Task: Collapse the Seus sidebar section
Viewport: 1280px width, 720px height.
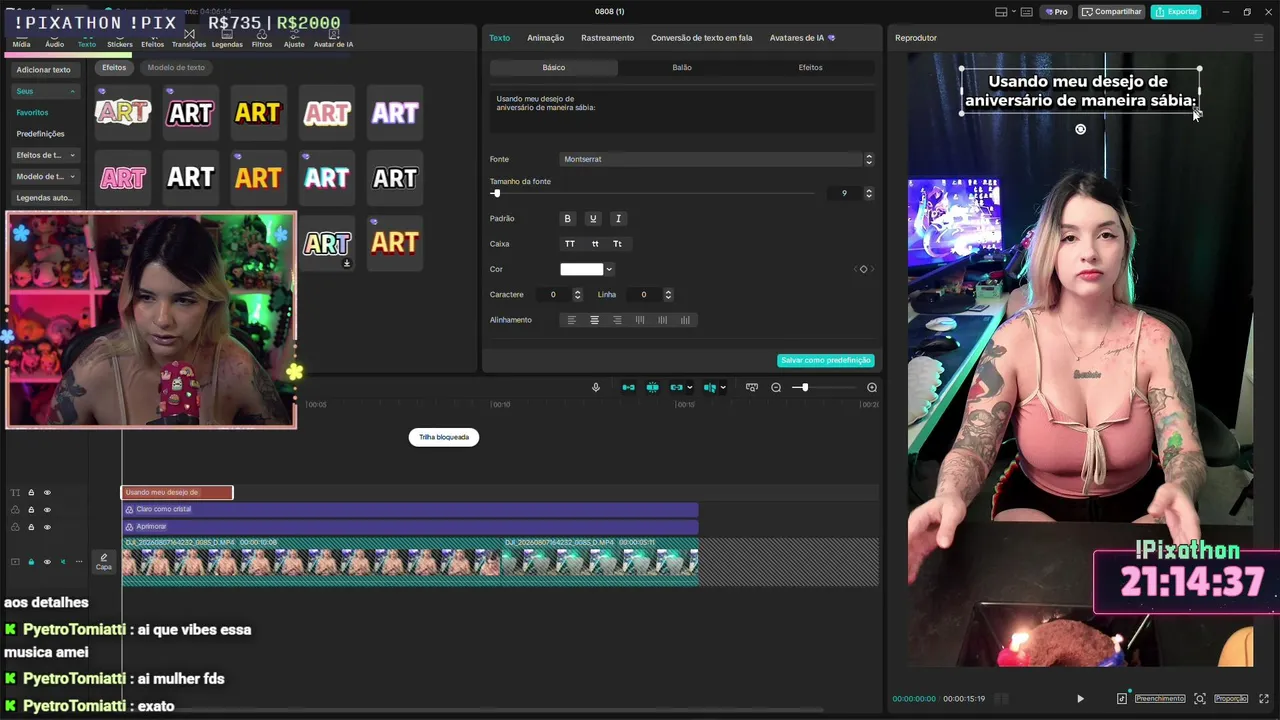Action: (45, 91)
